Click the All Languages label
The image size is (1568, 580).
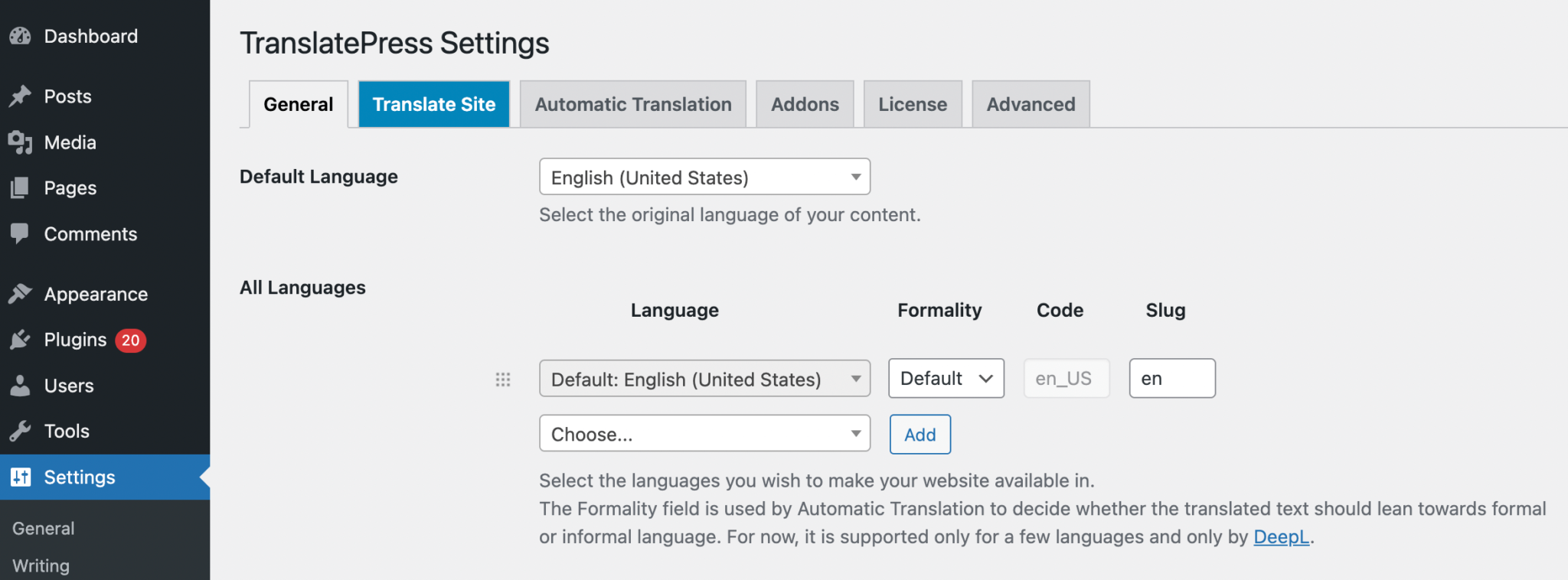(302, 288)
